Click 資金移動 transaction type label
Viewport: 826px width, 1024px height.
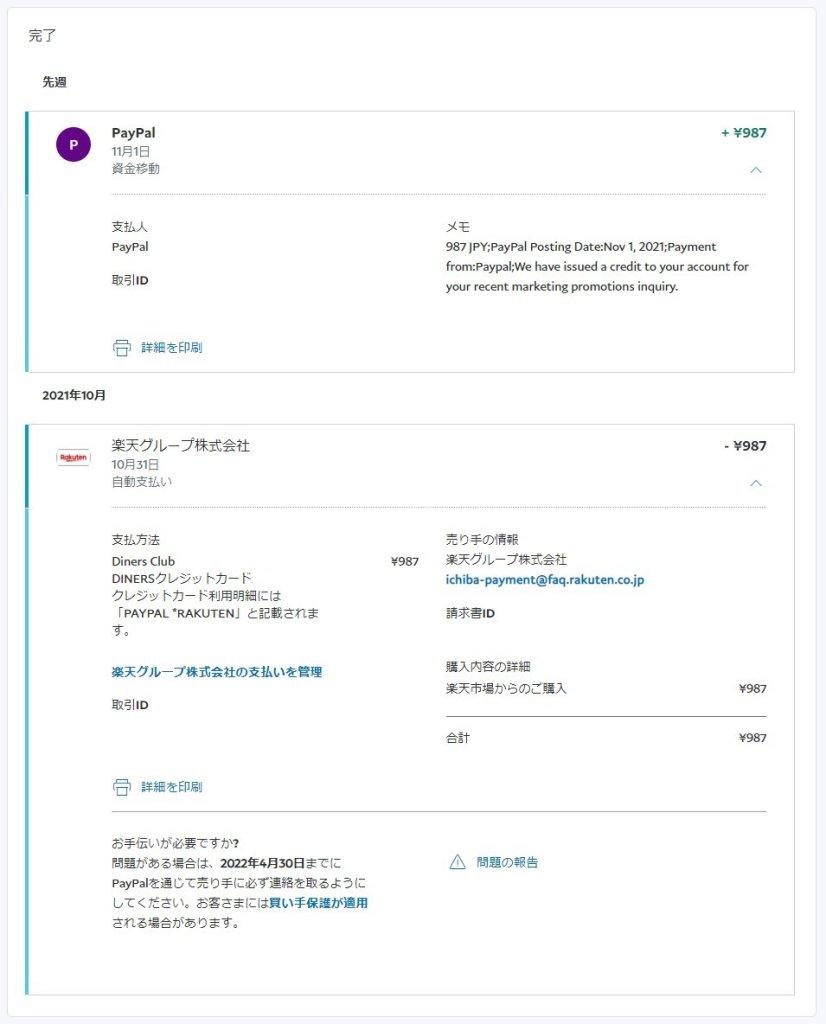(135, 168)
